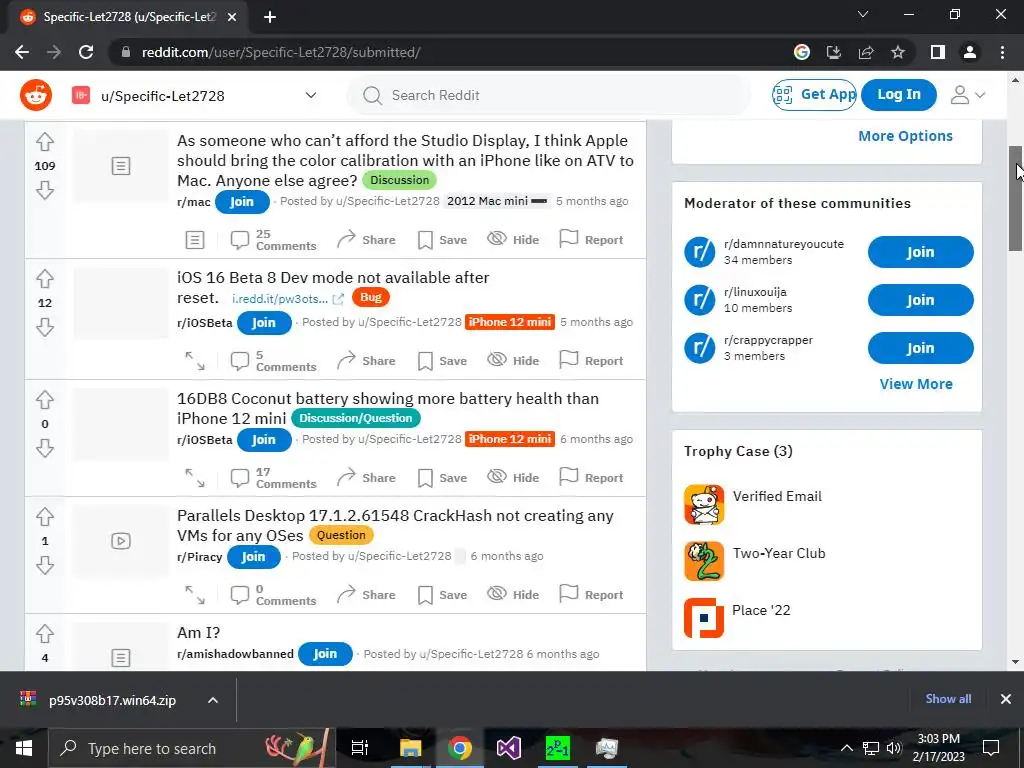Go back to the previous page
Screen dimensions: 1024x768
22,52
